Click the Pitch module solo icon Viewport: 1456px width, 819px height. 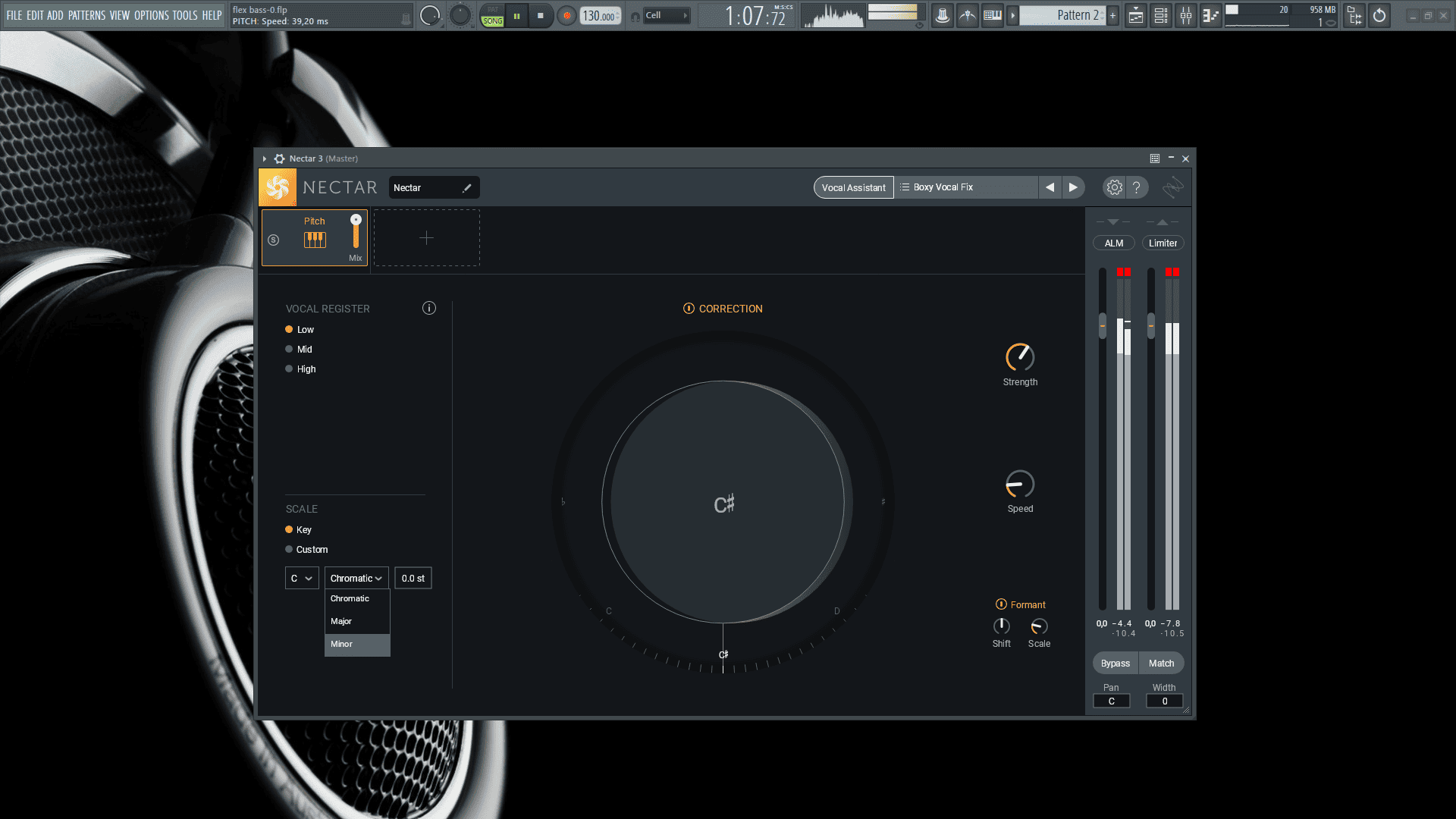point(274,240)
